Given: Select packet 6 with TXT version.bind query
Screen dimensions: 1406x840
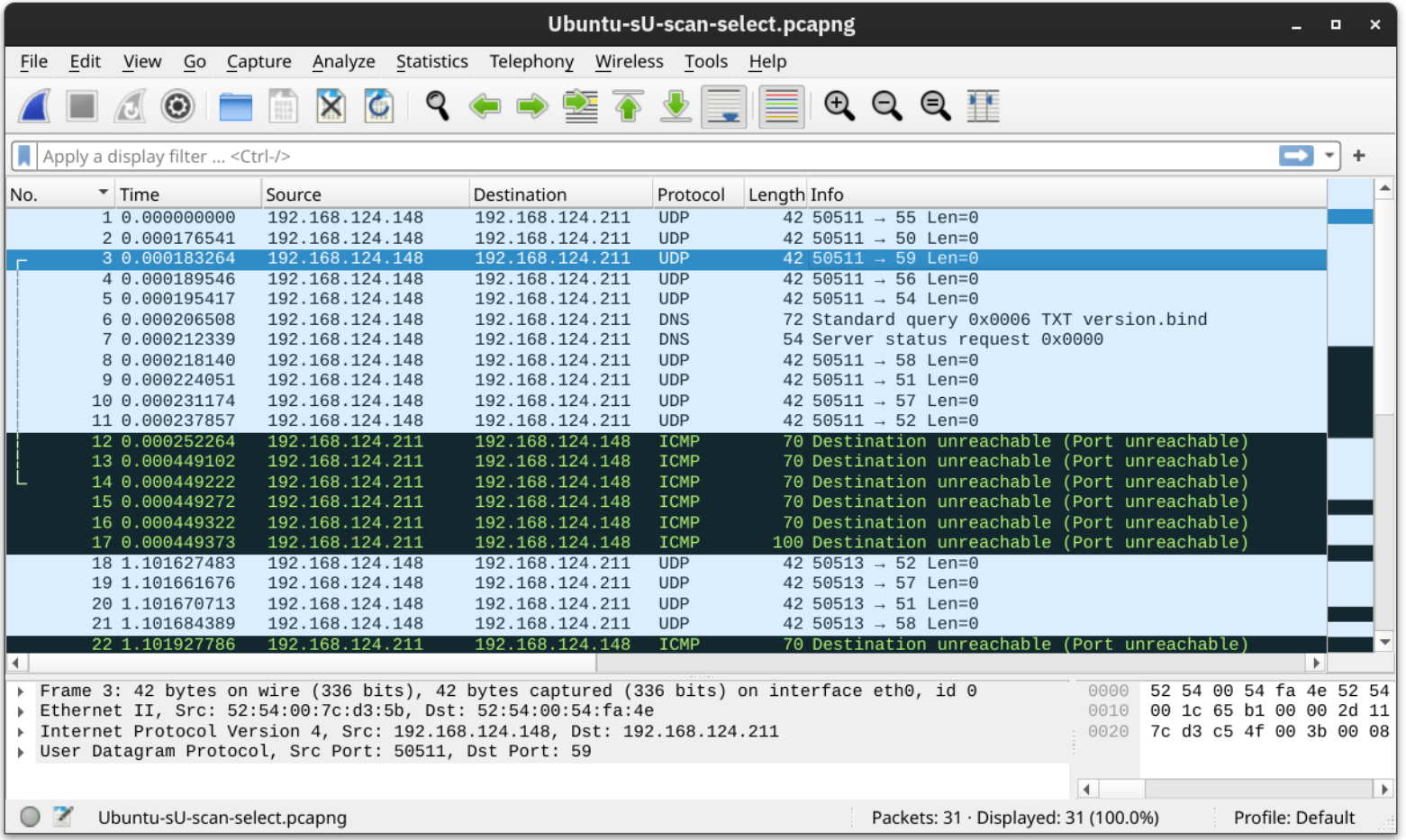Looking at the screenshot, I should [x=667, y=320].
